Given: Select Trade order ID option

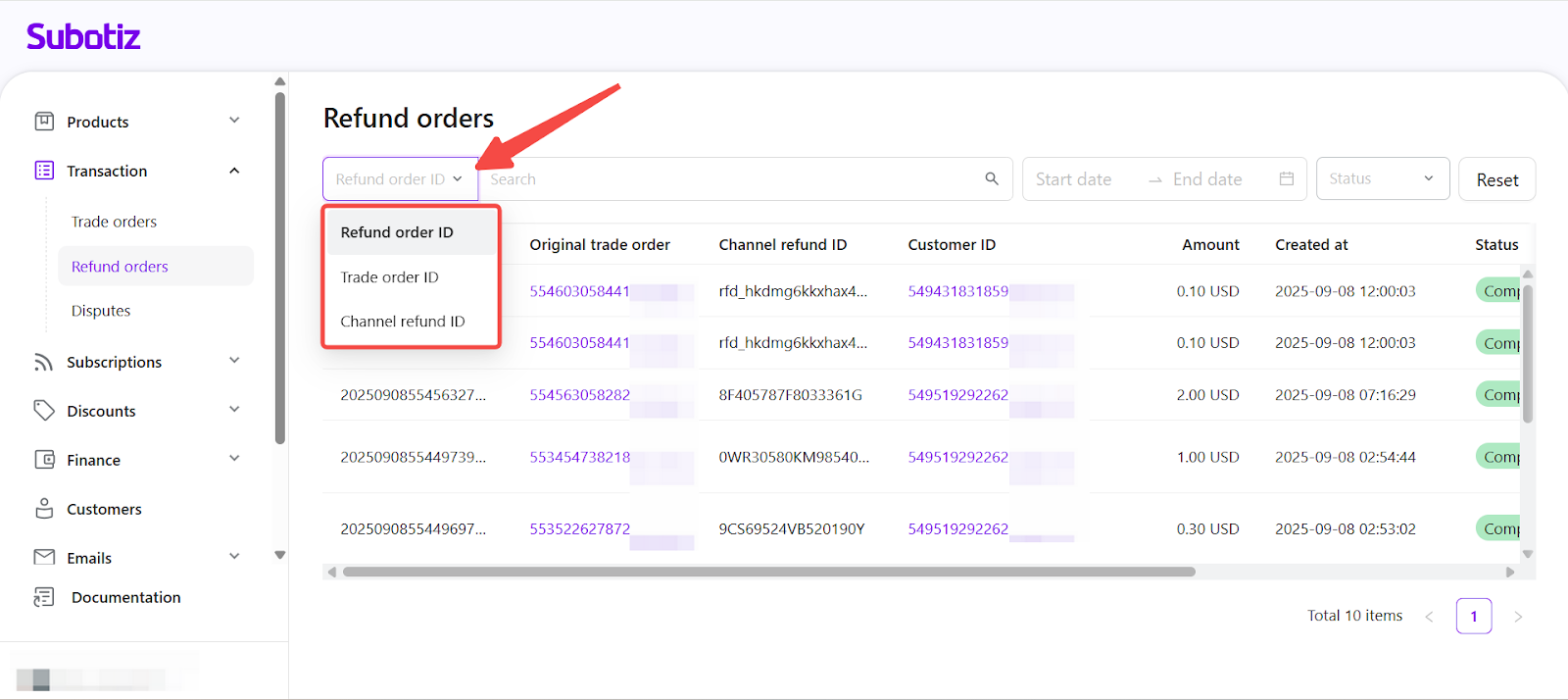Looking at the screenshot, I should coord(390,277).
